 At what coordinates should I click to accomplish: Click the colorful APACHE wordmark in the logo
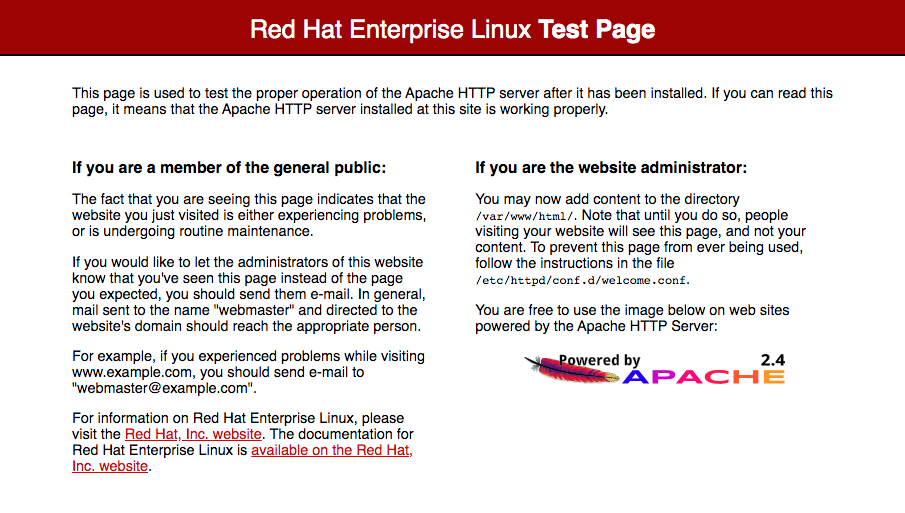(703, 376)
